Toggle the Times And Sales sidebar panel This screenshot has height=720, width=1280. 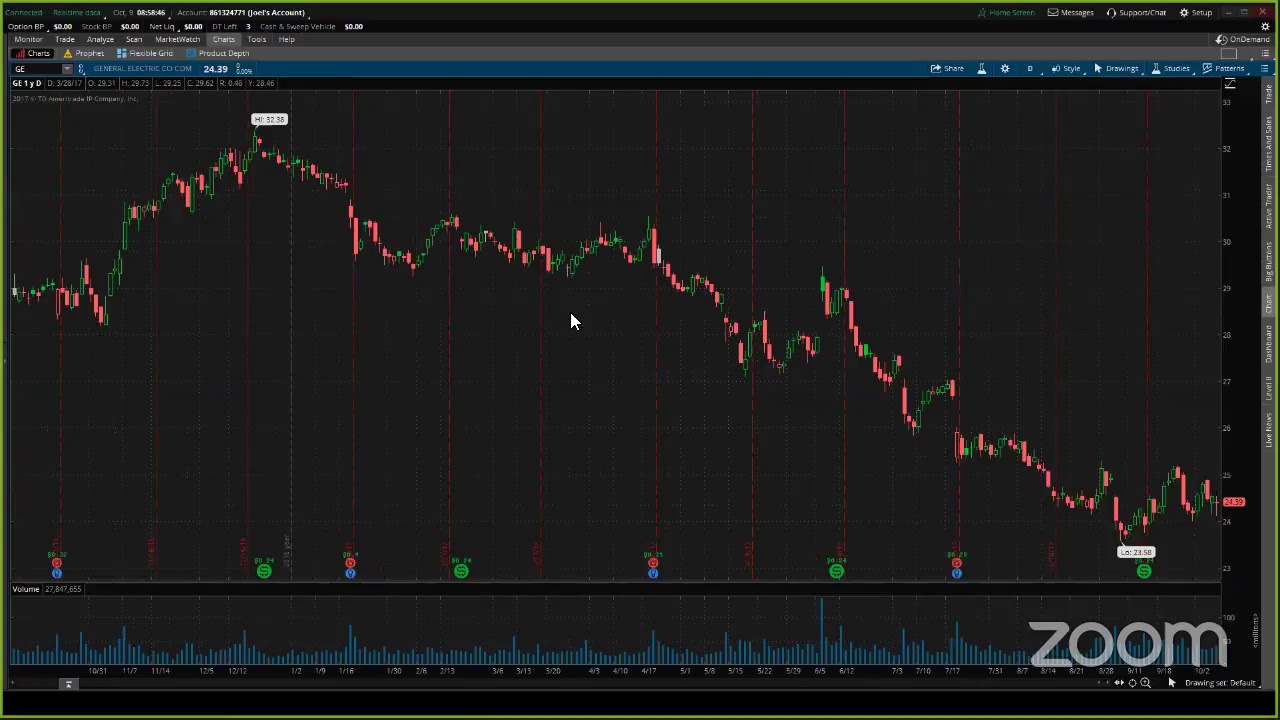tap(1269, 143)
